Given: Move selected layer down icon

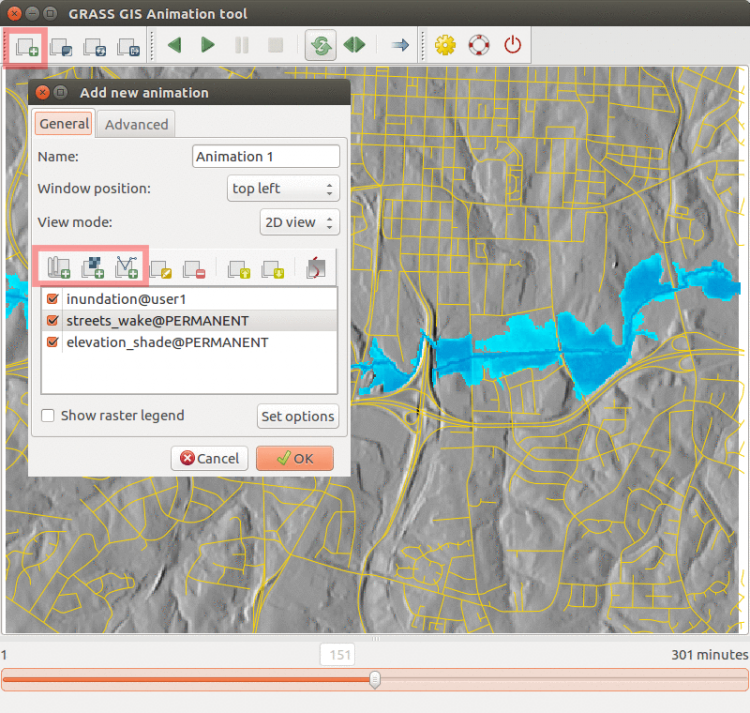Looking at the screenshot, I should click(273, 269).
